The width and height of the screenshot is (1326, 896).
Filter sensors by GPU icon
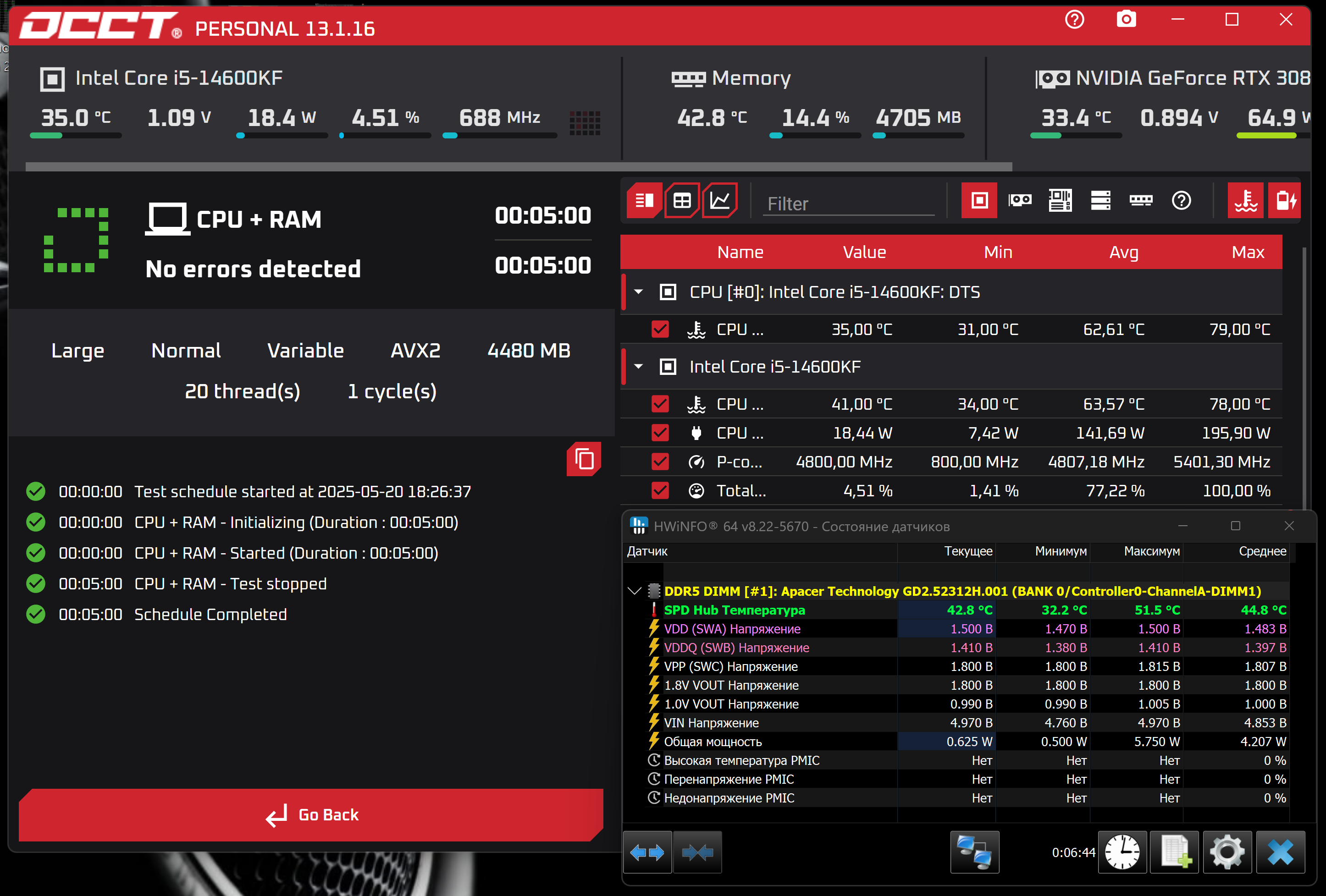click(x=1020, y=200)
